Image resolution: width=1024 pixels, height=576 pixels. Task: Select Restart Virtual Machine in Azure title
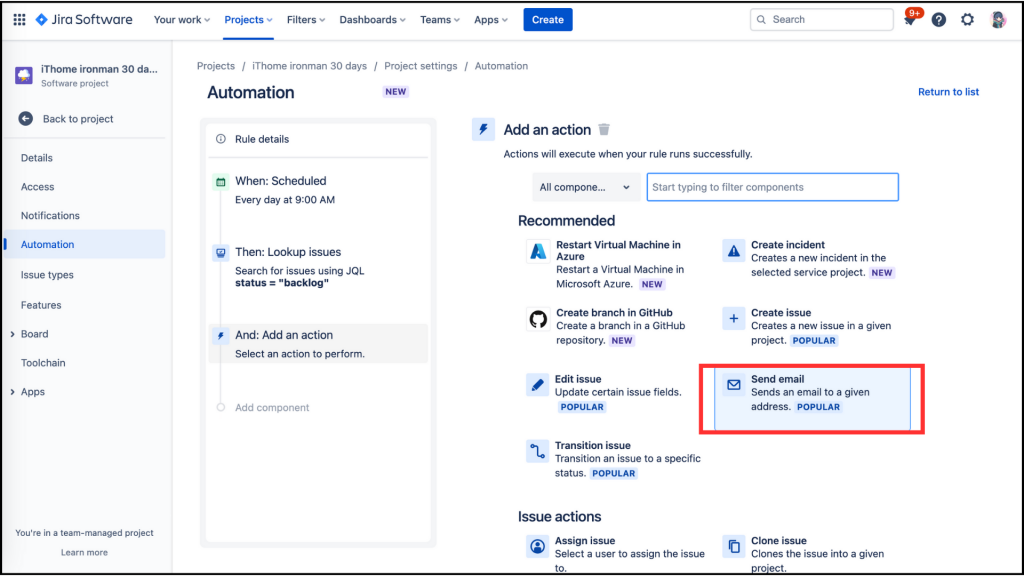tap(618, 251)
